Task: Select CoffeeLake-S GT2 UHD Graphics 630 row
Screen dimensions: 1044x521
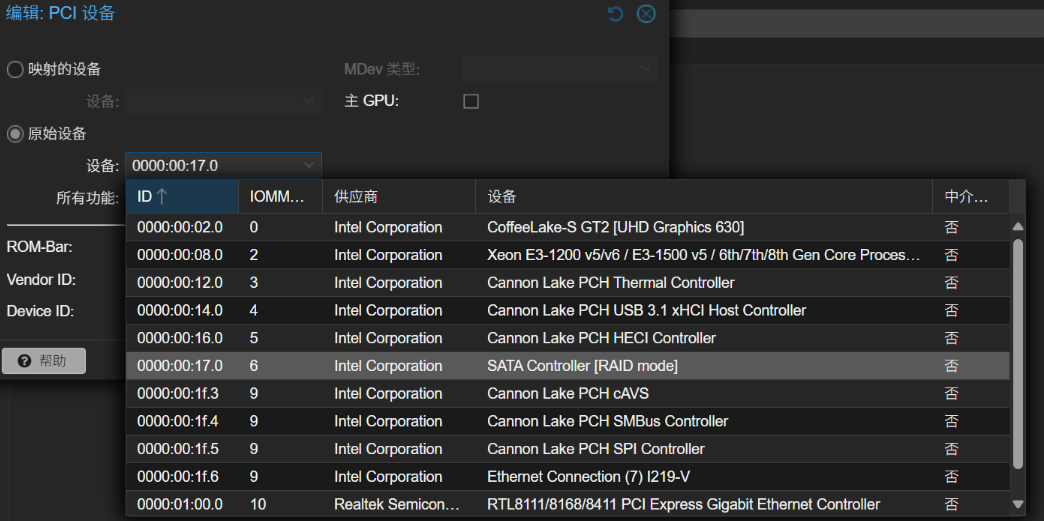Action: [615, 227]
